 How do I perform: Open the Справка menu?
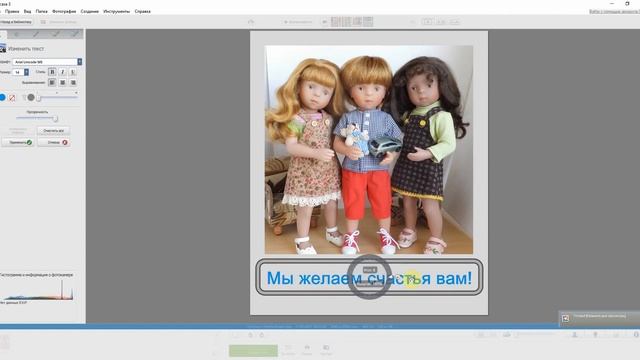(142, 11)
